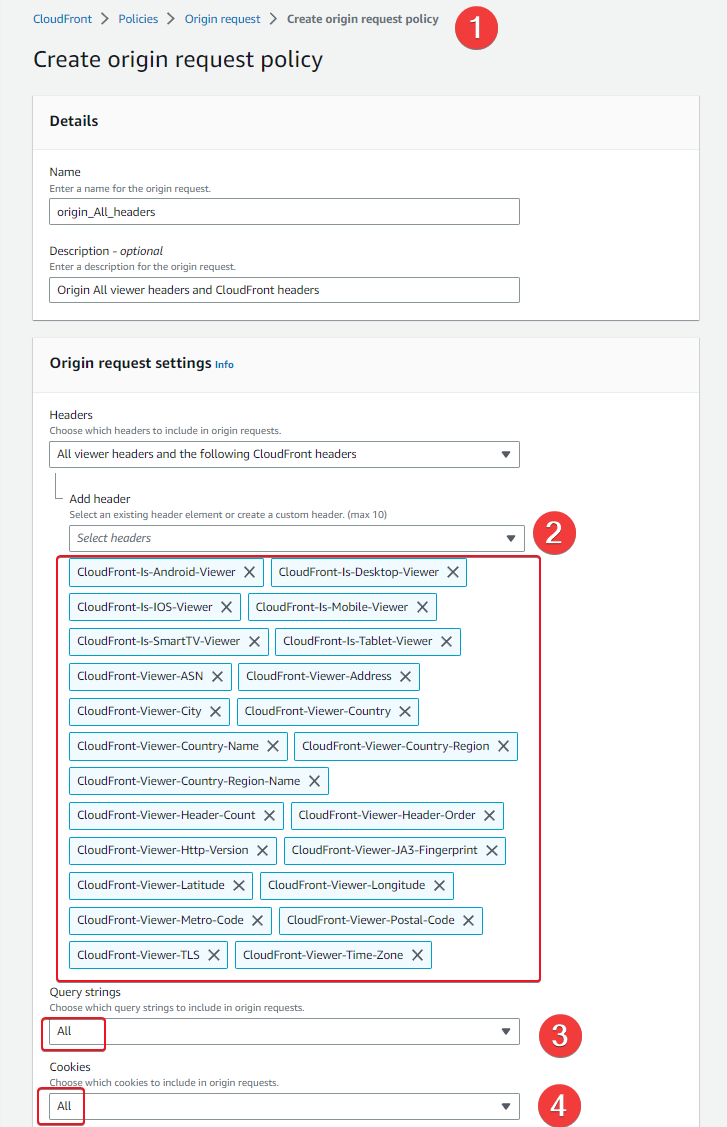Delete the CloudFront-Viewer-Country tag via X
This screenshot has width=727, height=1127.
pyautogui.click(x=405, y=712)
